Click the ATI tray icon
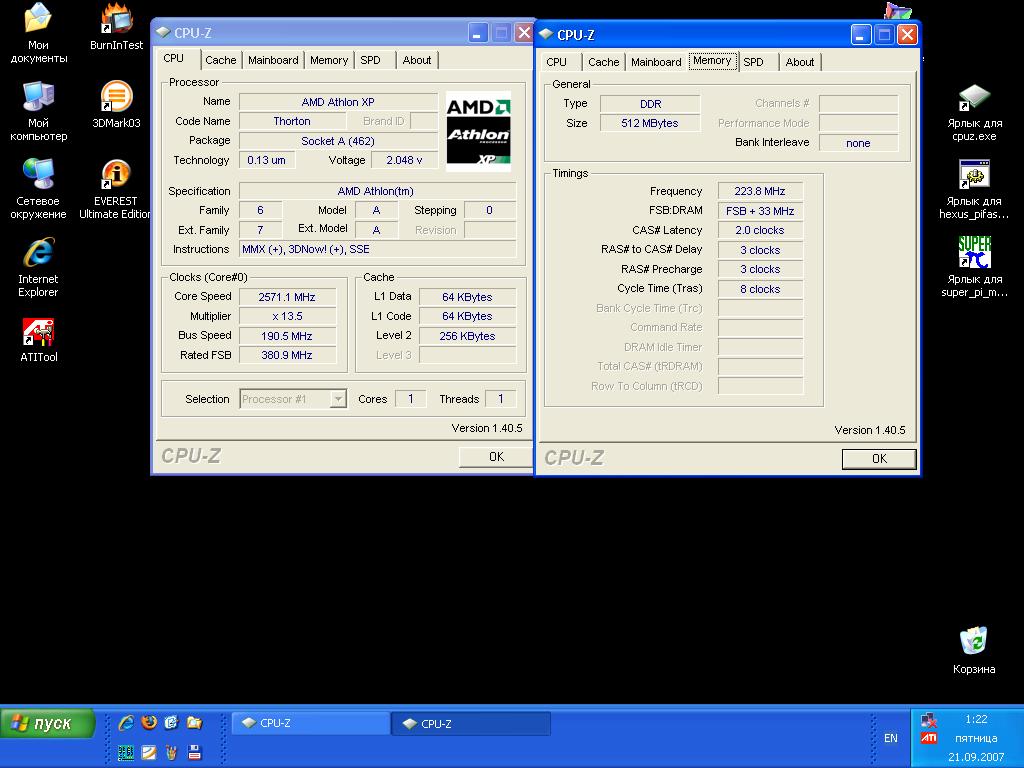 pyautogui.click(x=929, y=738)
